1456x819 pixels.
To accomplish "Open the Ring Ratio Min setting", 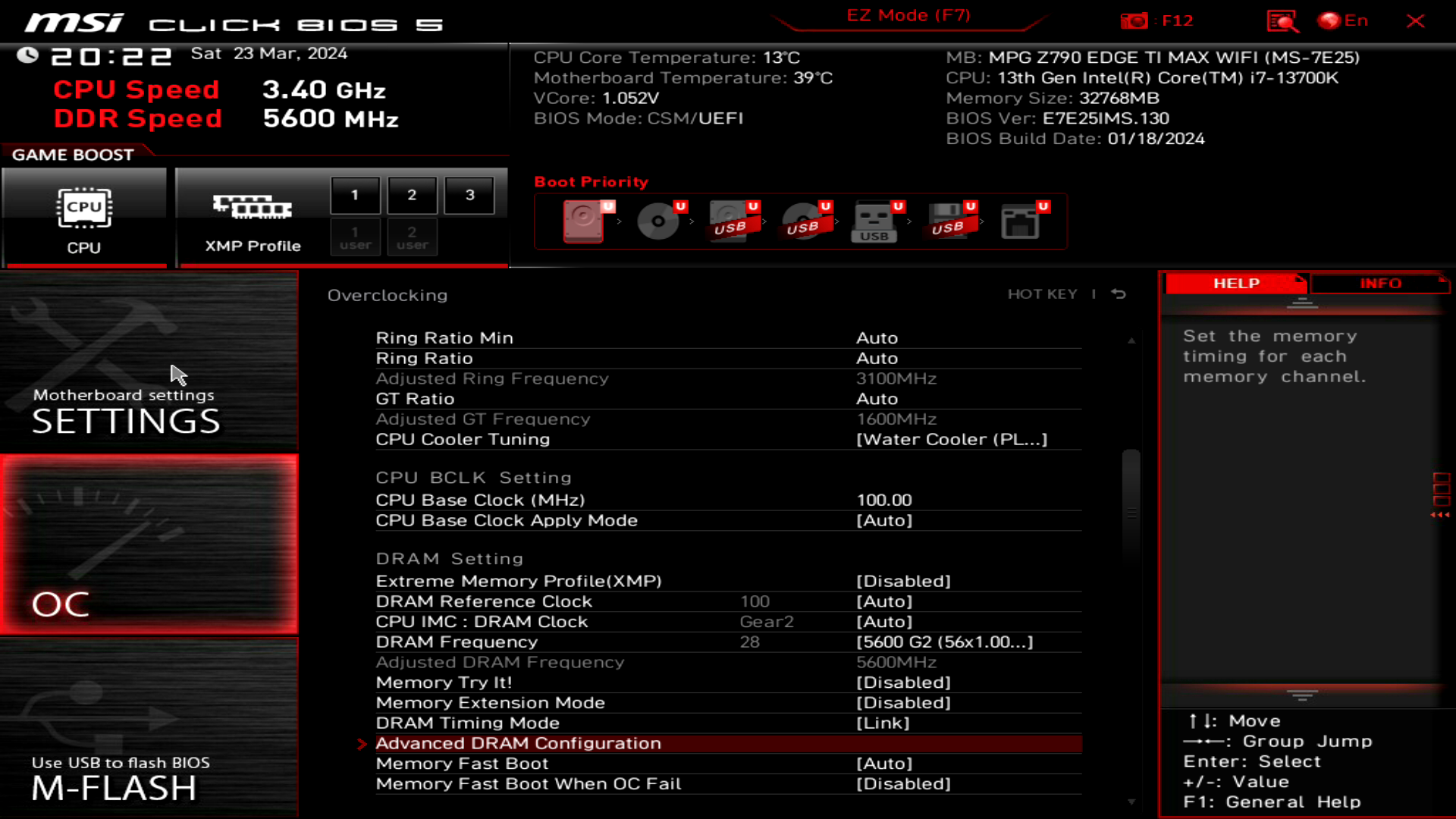I will pyautogui.click(x=728, y=338).
